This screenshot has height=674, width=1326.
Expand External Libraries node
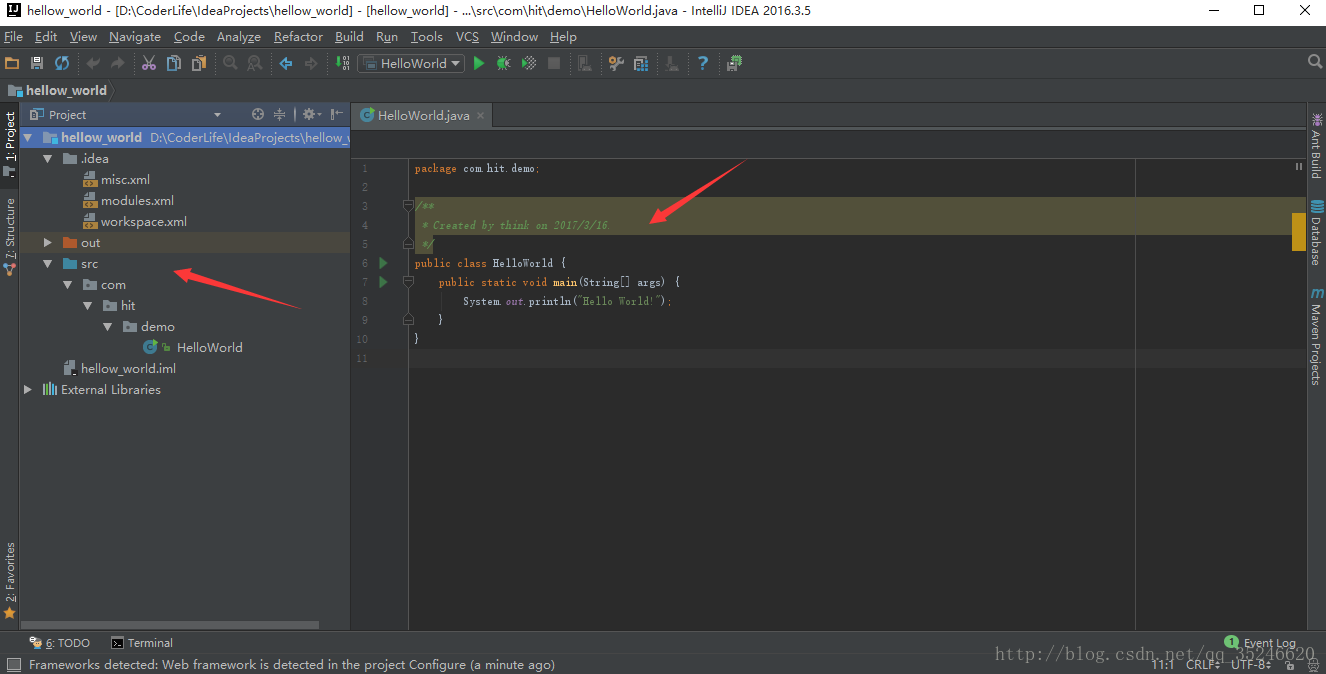pyautogui.click(x=28, y=390)
